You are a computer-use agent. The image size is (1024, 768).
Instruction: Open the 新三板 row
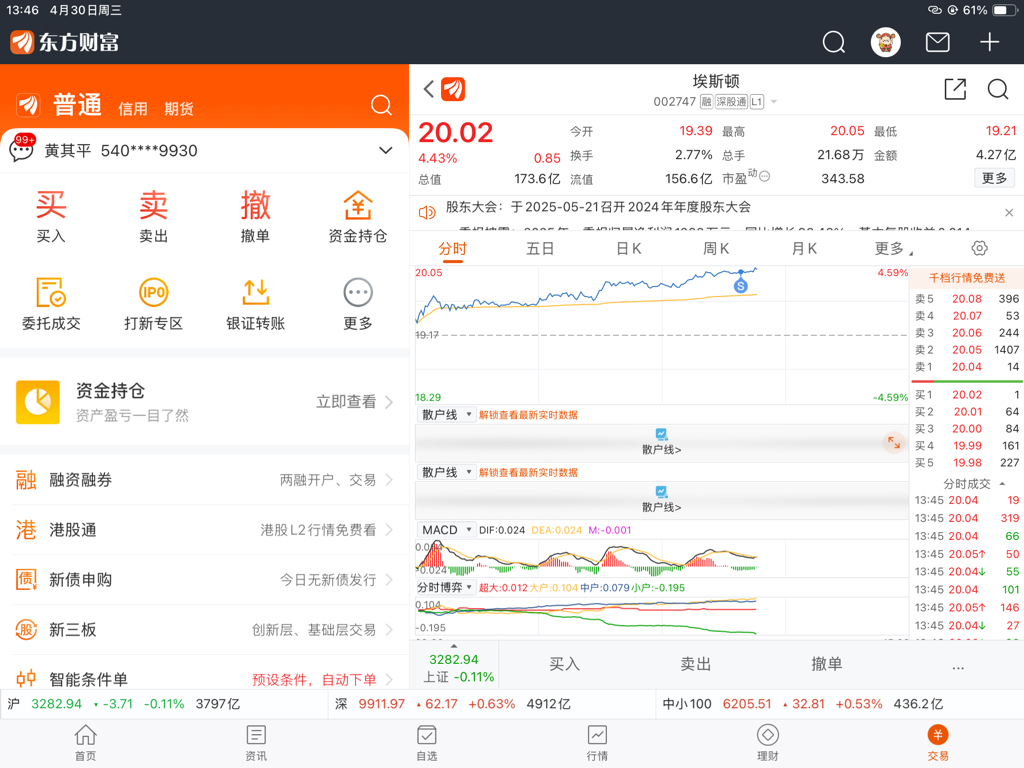pyautogui.click(x=204, y=630)
